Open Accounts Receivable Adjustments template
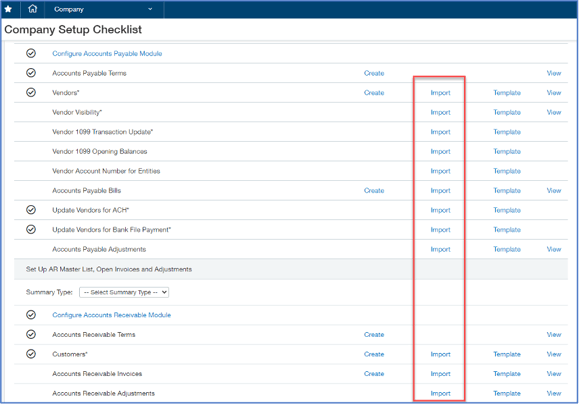 (507, 393)
